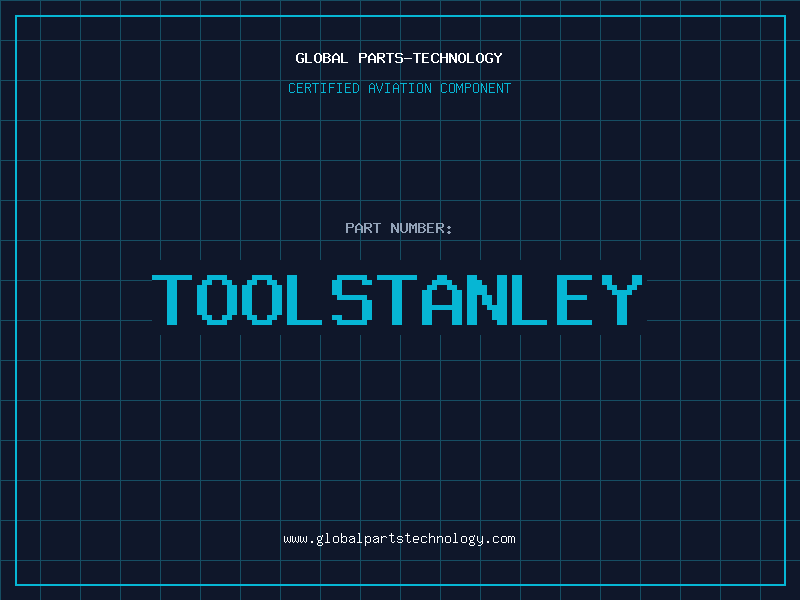Select the TOOLSTANLEY part number text
Viewport: 800px width, 600px height.
tap(397, 300)
